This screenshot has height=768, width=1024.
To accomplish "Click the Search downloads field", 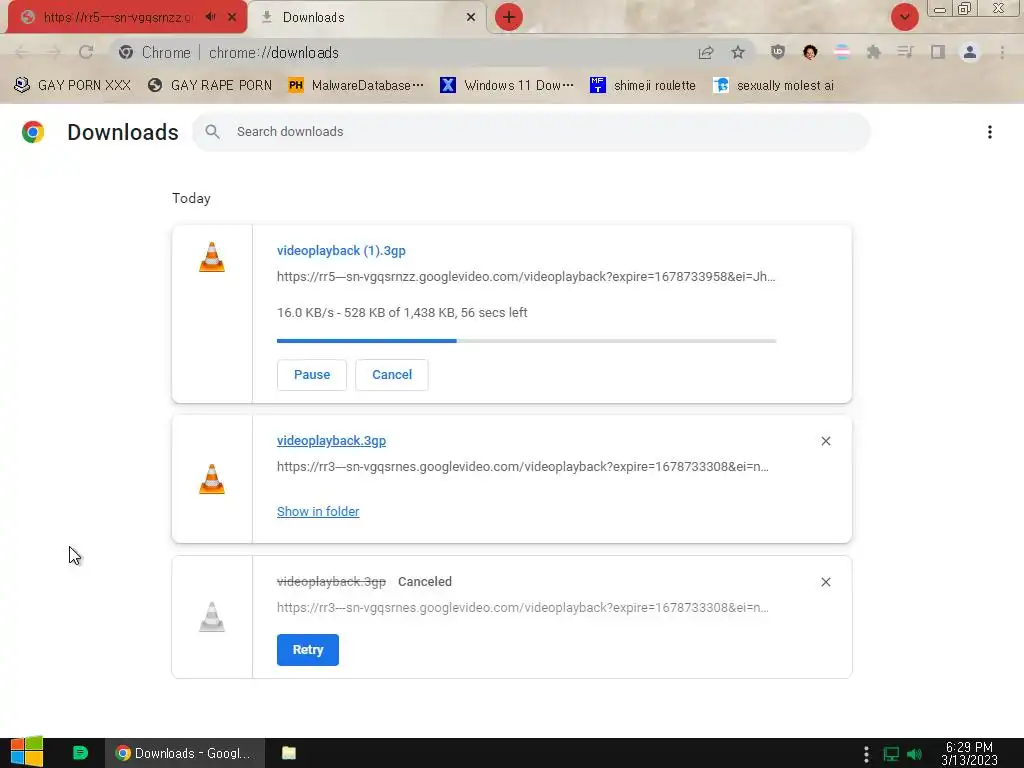I will point(531,132).
